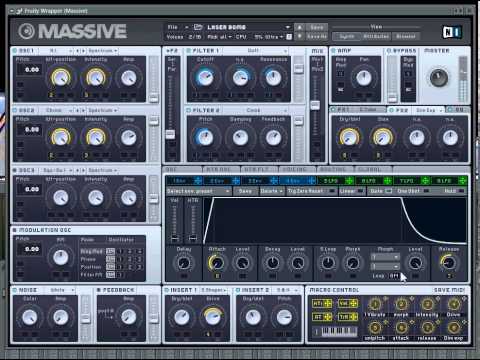Toggle the envelope Hold switch
Screen dimensions: 480x360
(461, 191)
